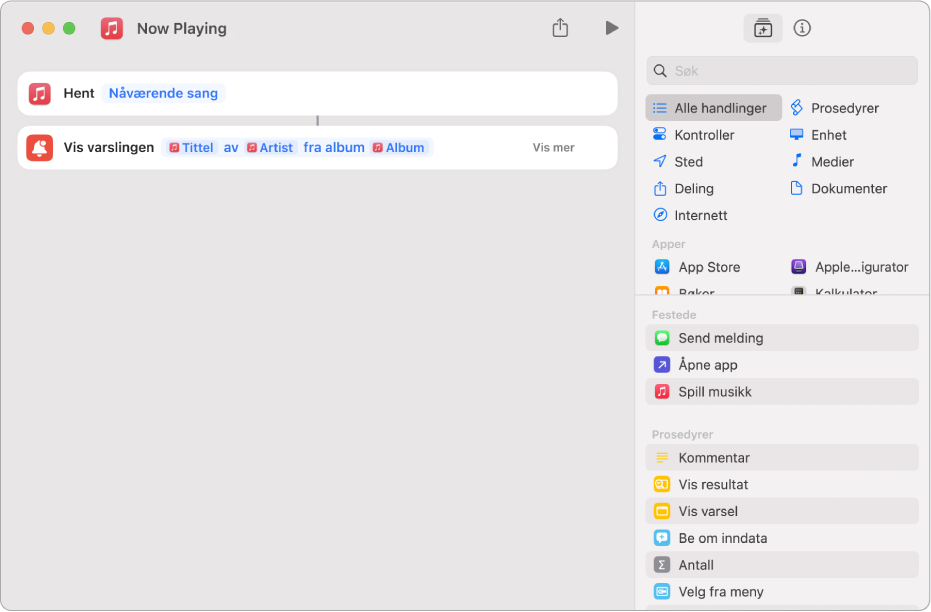Screen dimensions: 931x612
Task: Click the Åpne app arrow icon
Action: [x=662, y=364]
